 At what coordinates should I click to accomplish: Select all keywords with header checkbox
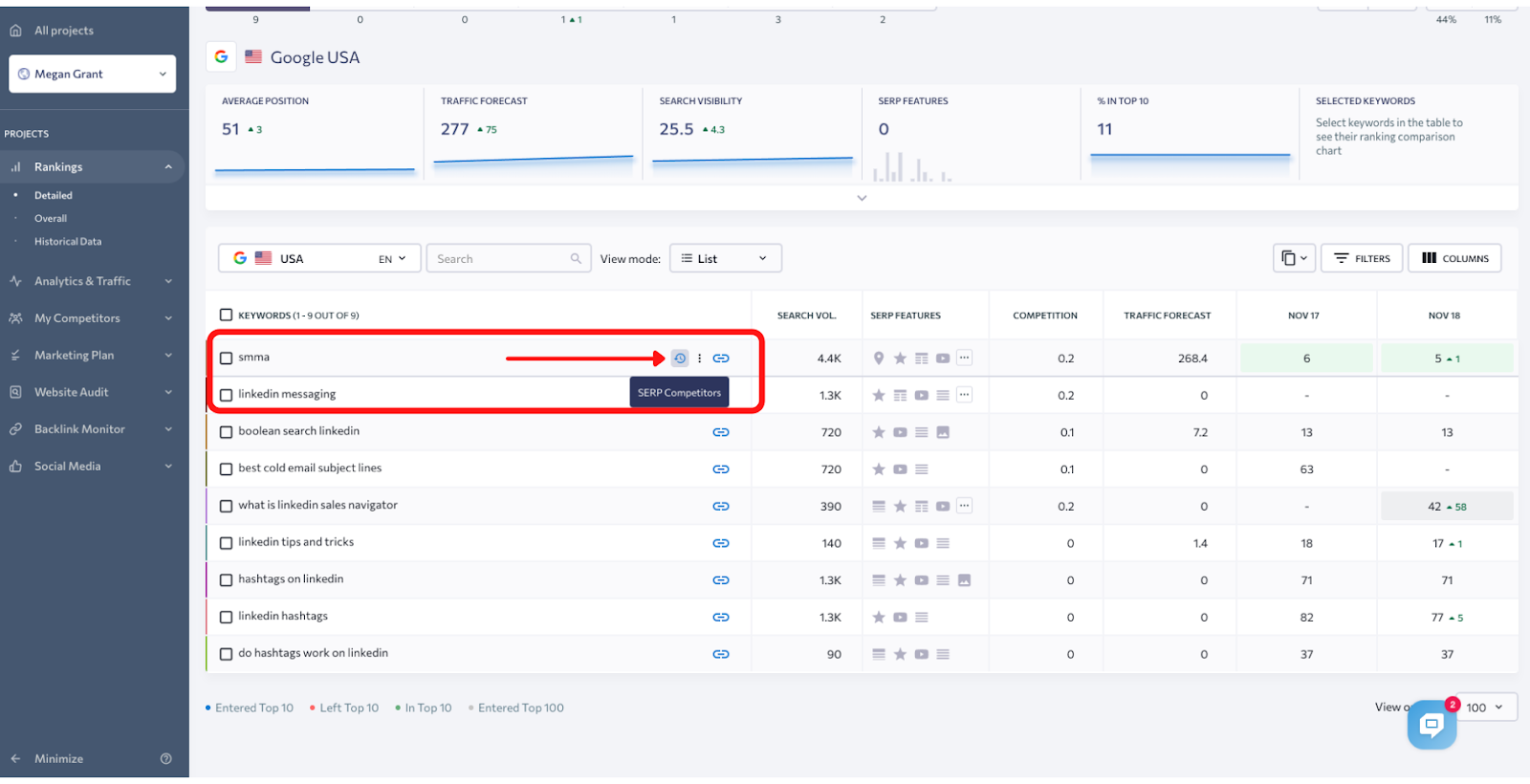pyautogui.click(x=227, y=315)
